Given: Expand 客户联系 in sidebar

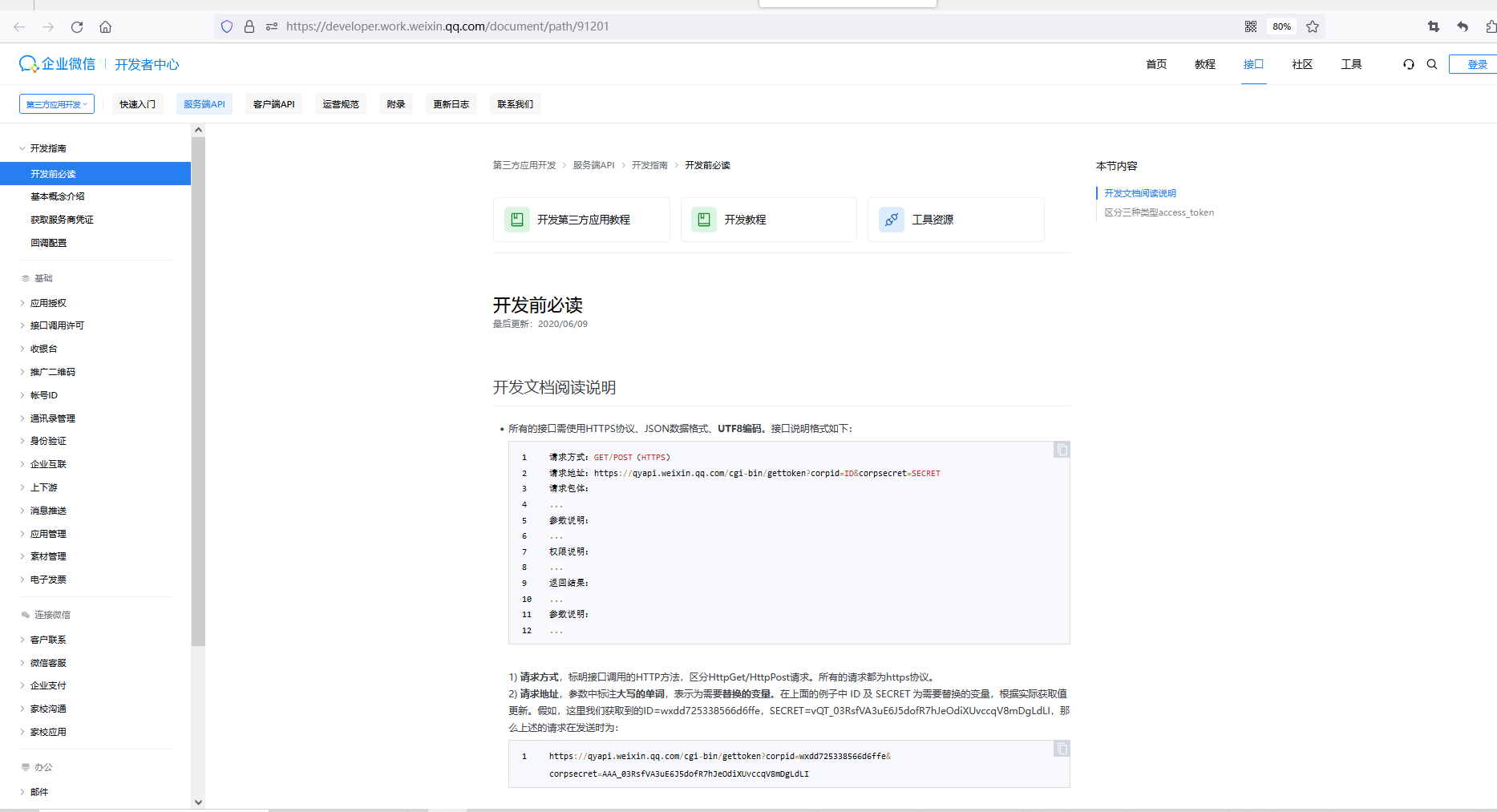Looking at the screenshot, I should click(x=48, y=640).
